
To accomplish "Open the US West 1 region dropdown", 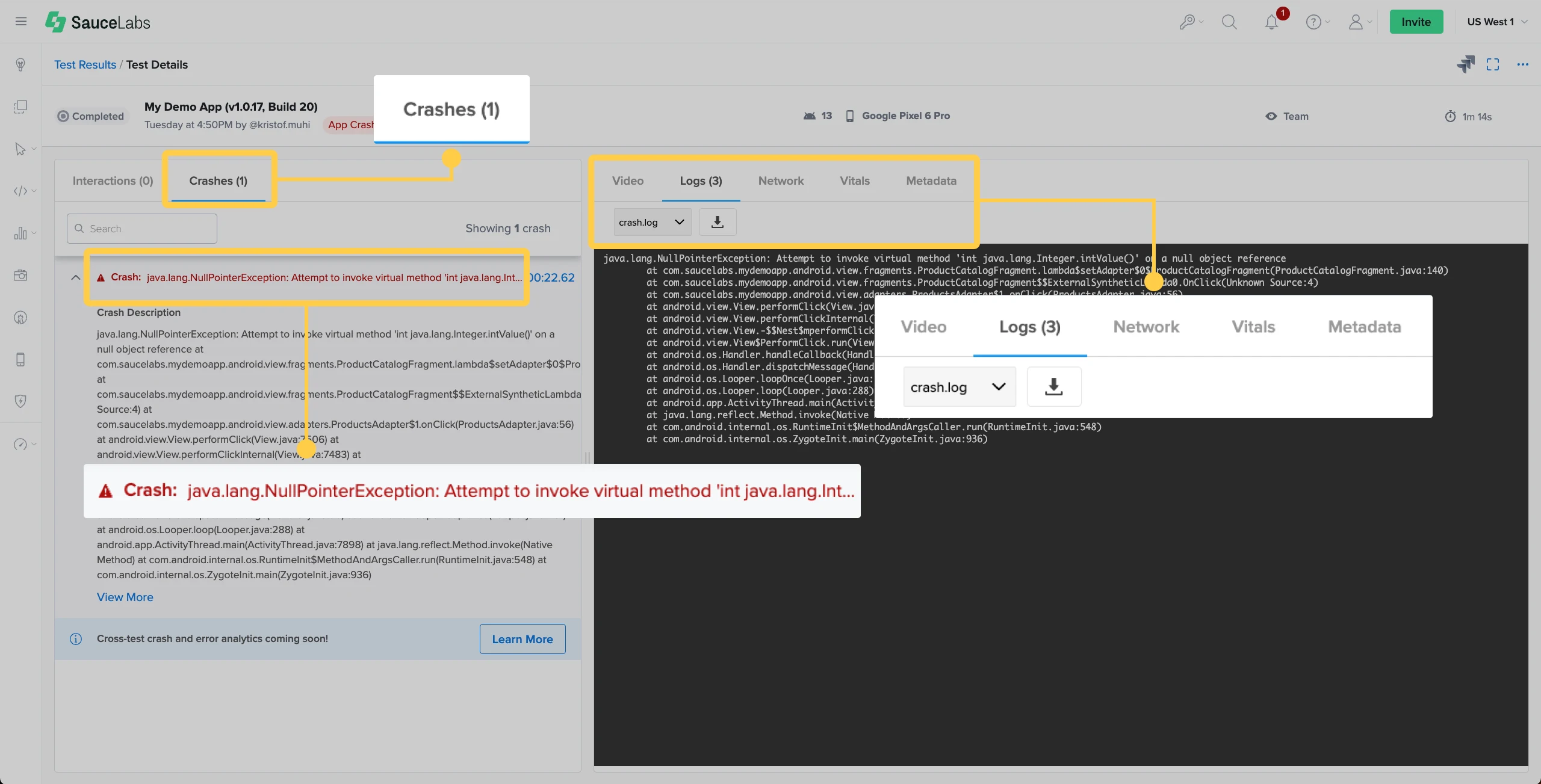I will coord(1496,21).
